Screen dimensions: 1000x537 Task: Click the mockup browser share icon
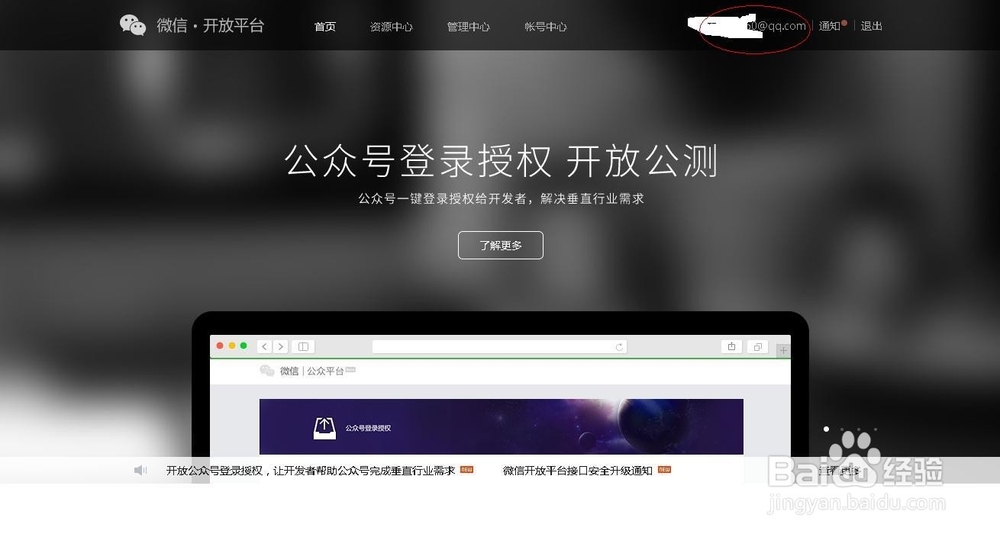[x=732, y=346]
